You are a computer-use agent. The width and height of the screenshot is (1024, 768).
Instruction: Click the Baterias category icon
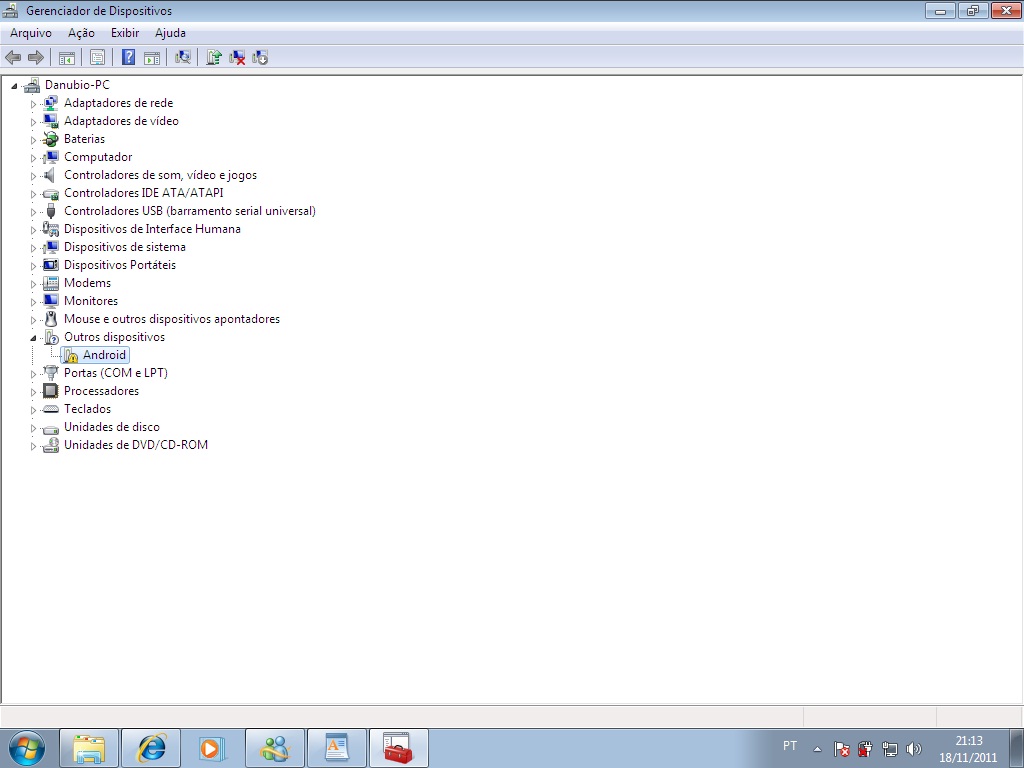coord(50,139)
